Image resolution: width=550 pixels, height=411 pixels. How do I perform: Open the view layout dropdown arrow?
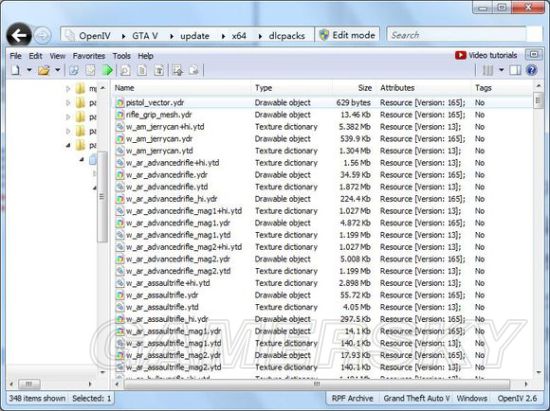coord(501,70)
